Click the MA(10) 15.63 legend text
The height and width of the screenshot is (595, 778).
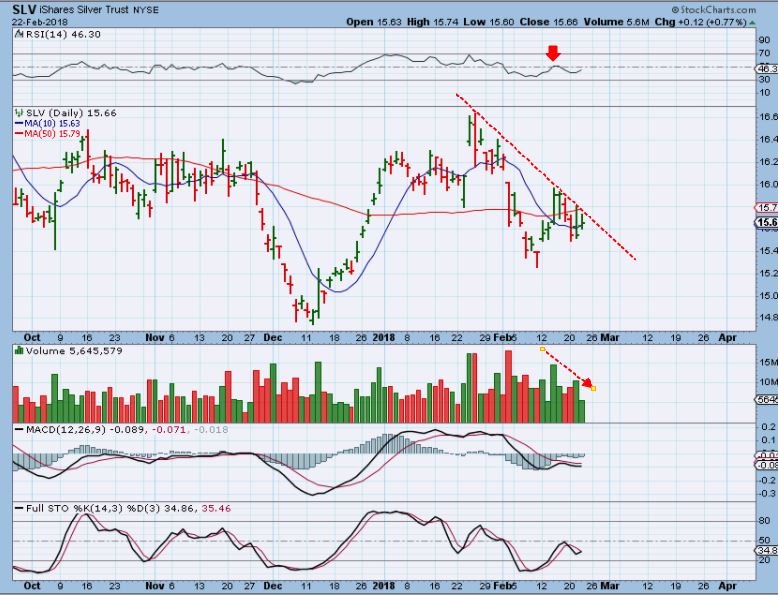point(52,124)
